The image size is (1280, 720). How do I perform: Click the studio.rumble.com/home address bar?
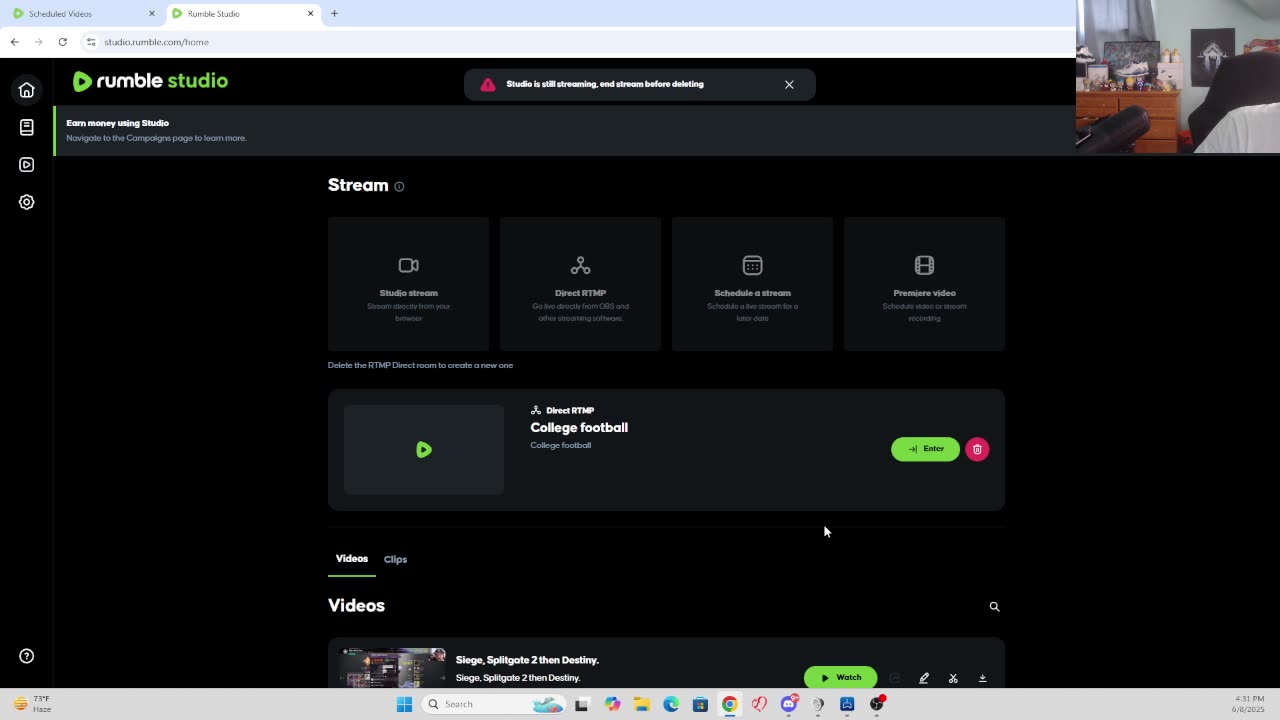tap(156, 42)
